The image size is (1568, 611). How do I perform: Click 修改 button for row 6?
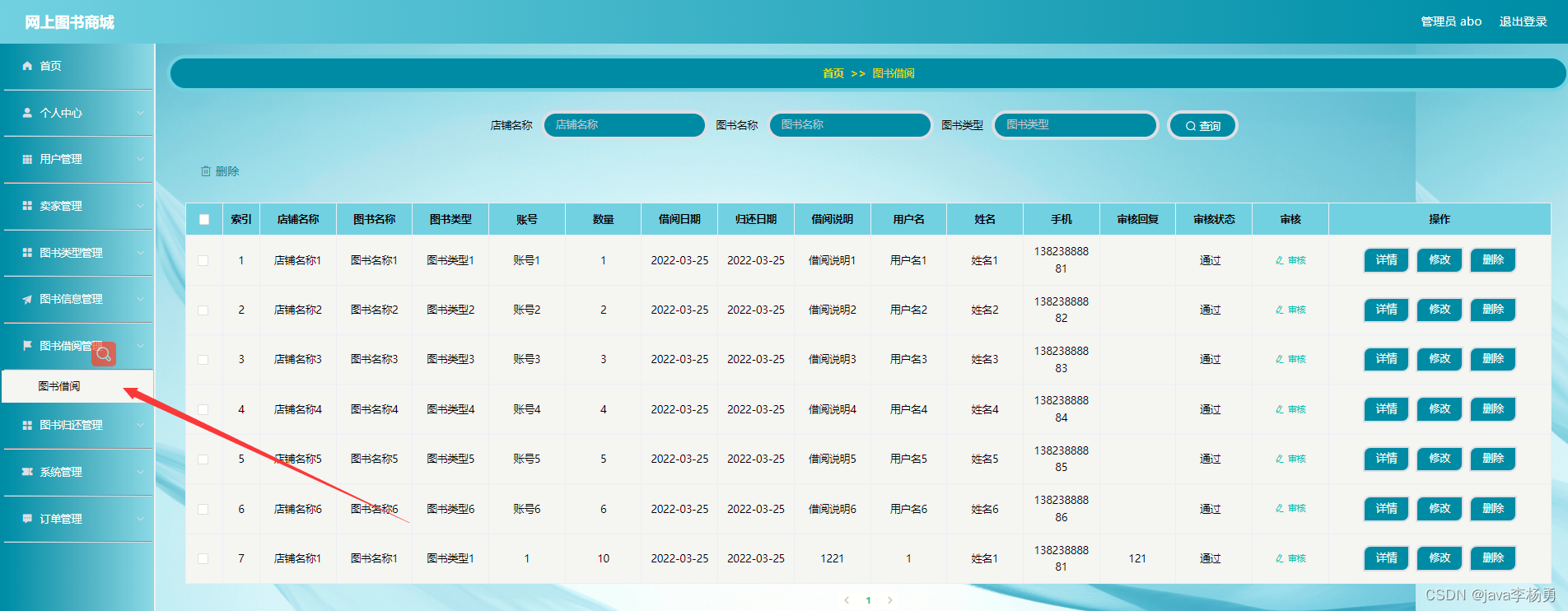1440,509
